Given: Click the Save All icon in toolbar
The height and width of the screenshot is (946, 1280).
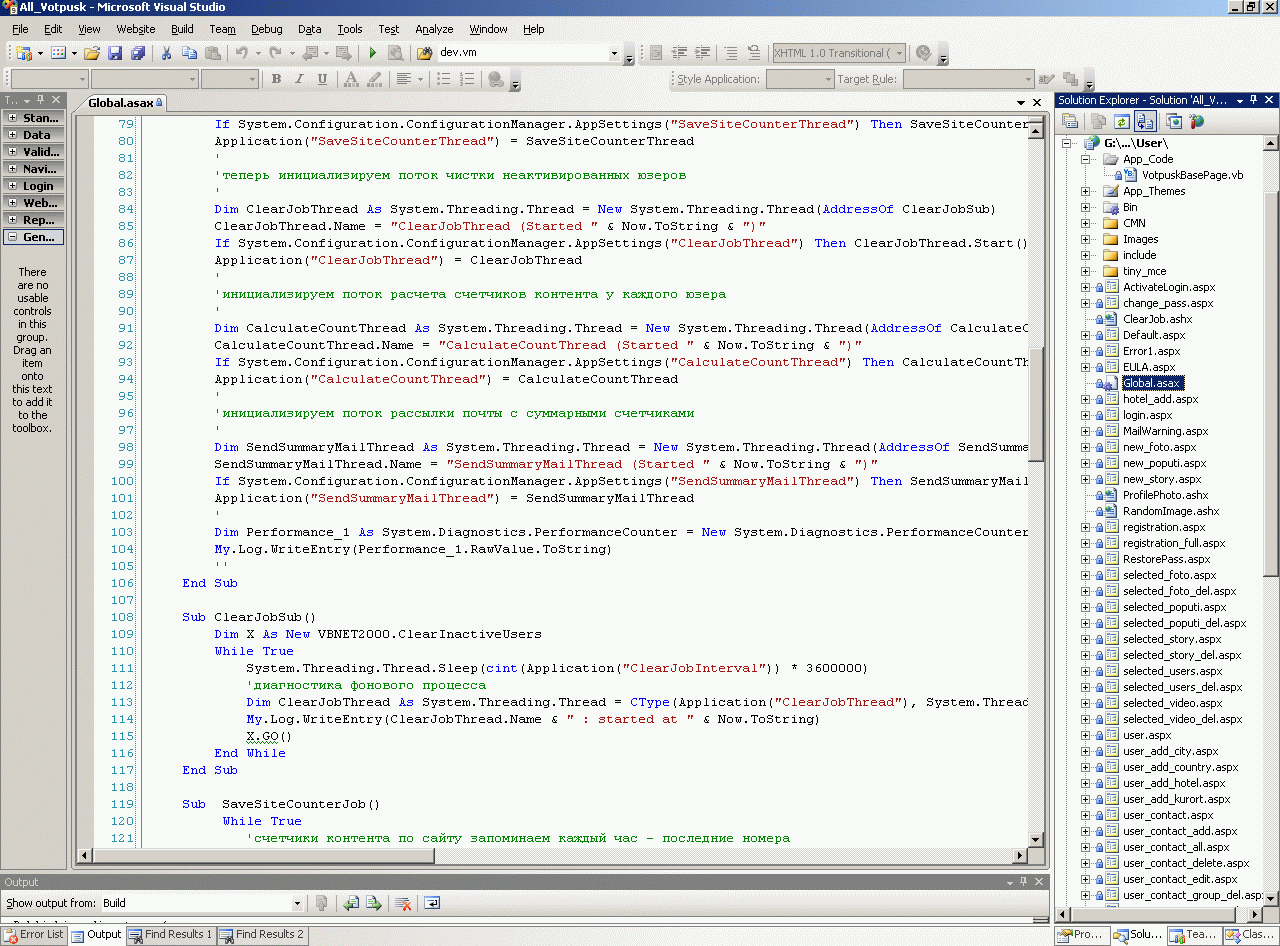Looking at the screenshot, I should (137, 53).
